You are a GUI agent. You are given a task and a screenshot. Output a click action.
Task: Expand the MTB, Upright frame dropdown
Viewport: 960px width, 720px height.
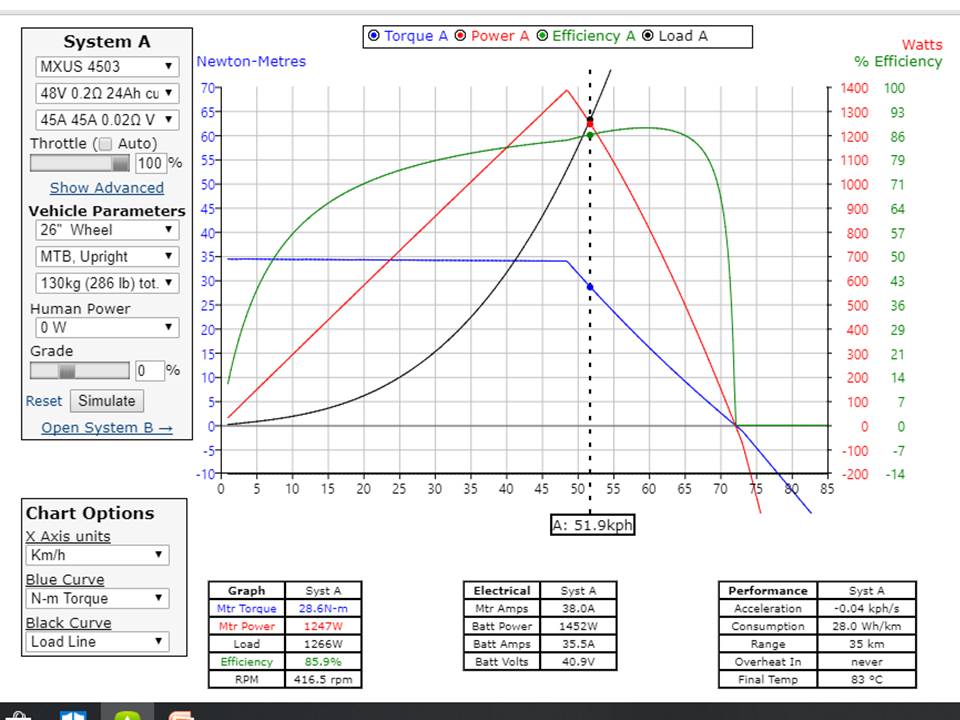point(105,256)
